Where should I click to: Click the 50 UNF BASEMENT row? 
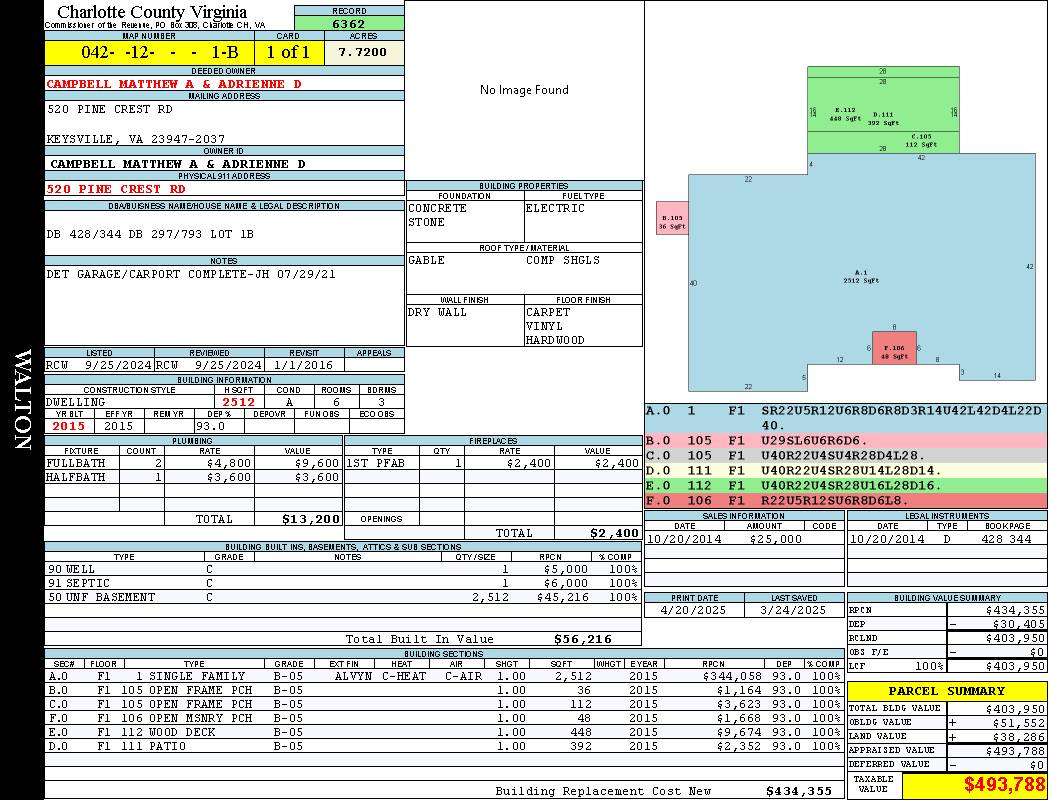pyautogui.click(x=343, y=598)
